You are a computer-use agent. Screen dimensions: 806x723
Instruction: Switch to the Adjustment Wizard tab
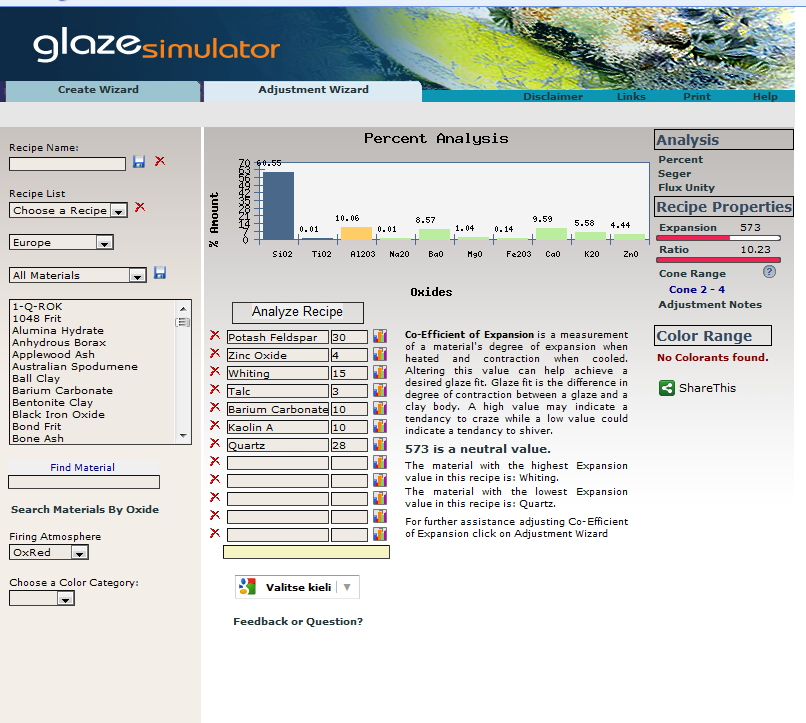click(313, 89)
